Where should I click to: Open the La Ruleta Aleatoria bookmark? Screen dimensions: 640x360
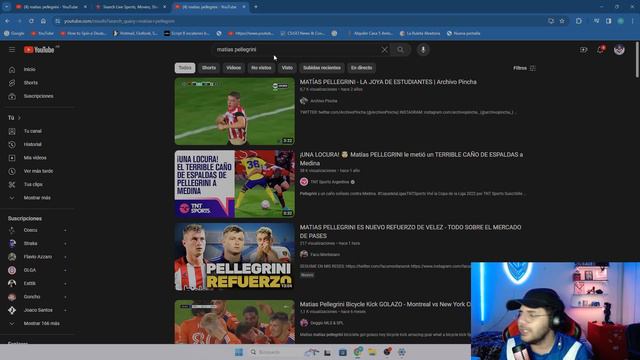coord(420,33)
